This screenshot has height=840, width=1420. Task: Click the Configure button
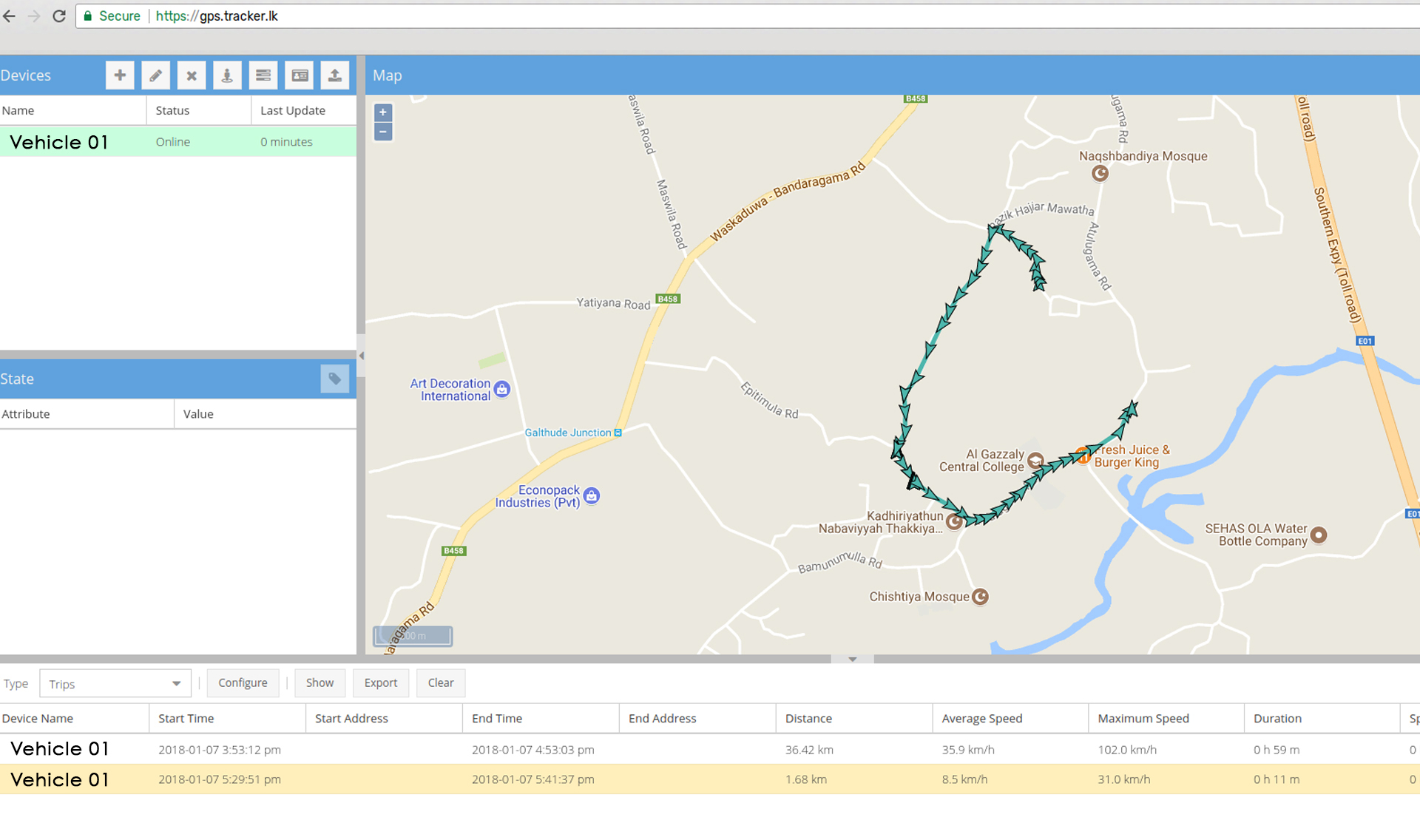(243, 682)
